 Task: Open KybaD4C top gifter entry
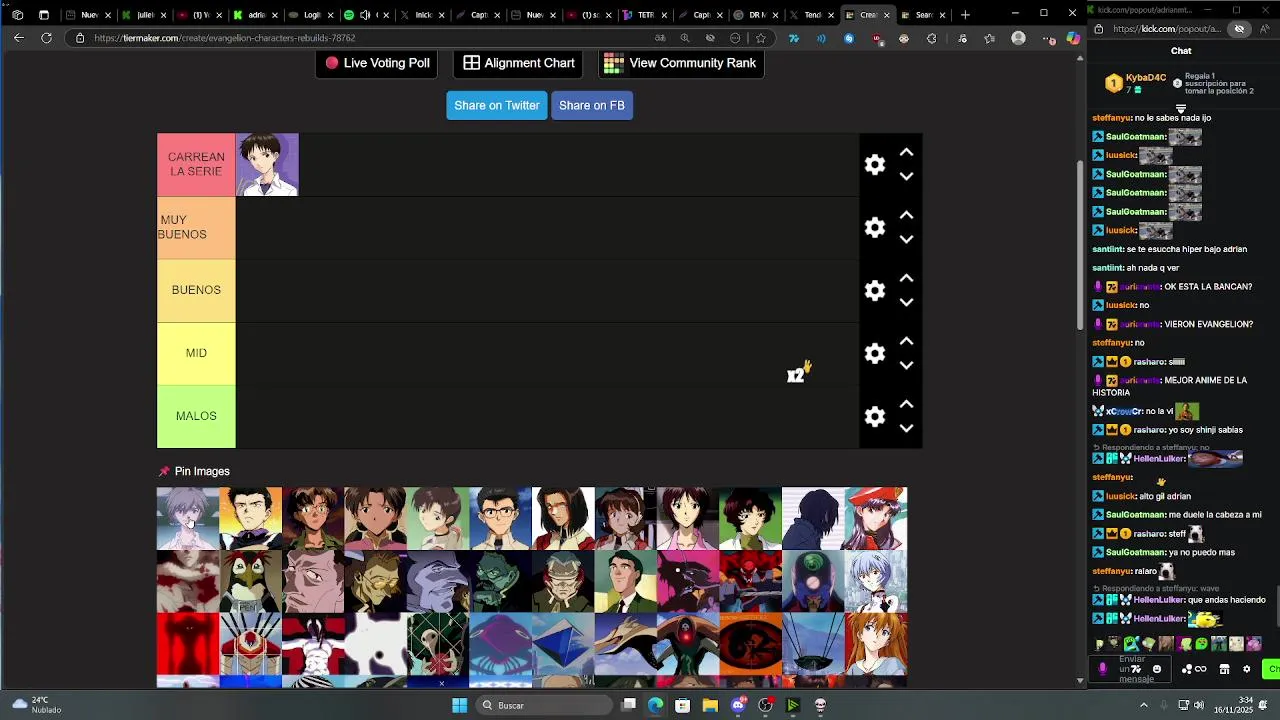1136,83
